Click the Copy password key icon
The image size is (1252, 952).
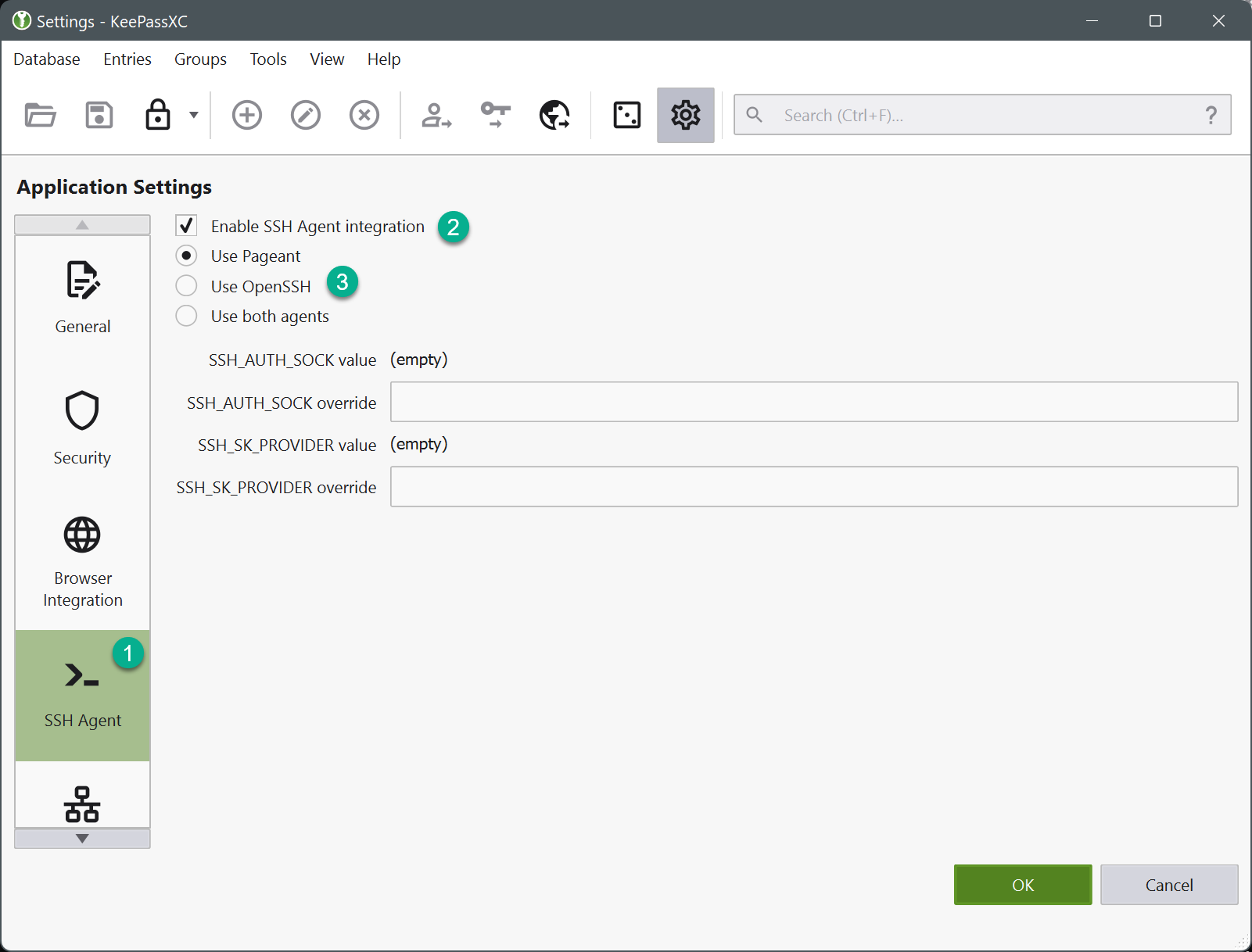(x=495, y=116)
